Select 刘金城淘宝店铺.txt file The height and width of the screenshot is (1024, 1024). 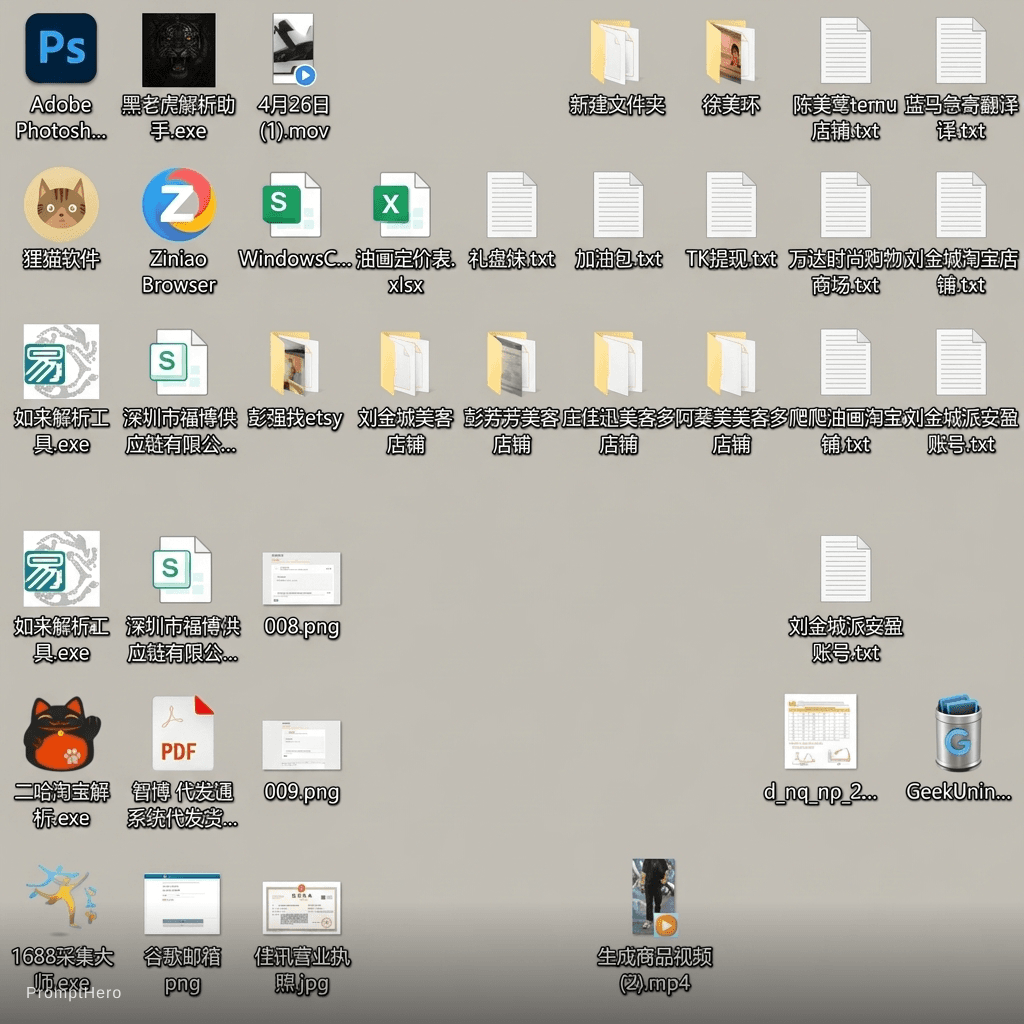pos(960,205)
